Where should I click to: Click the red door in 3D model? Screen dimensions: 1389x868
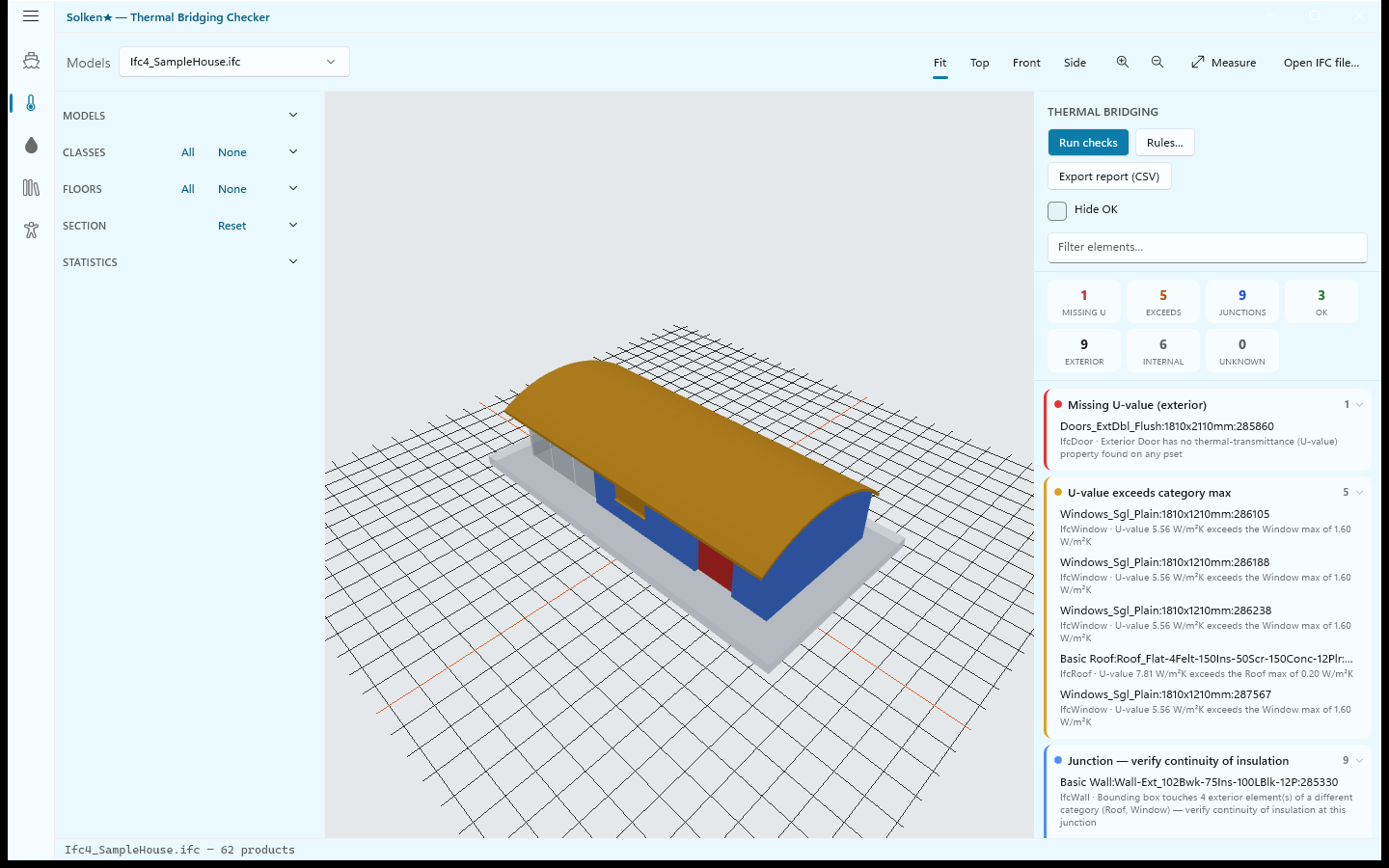(715, 565)
